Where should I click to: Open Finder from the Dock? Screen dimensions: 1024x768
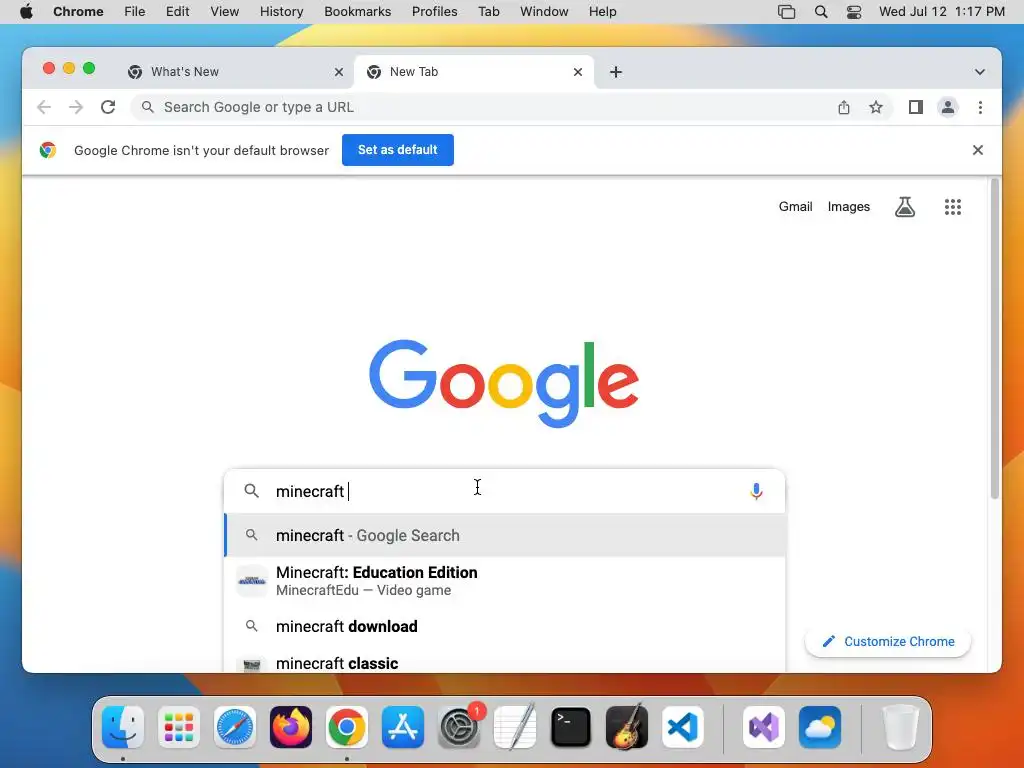[123, 727]
